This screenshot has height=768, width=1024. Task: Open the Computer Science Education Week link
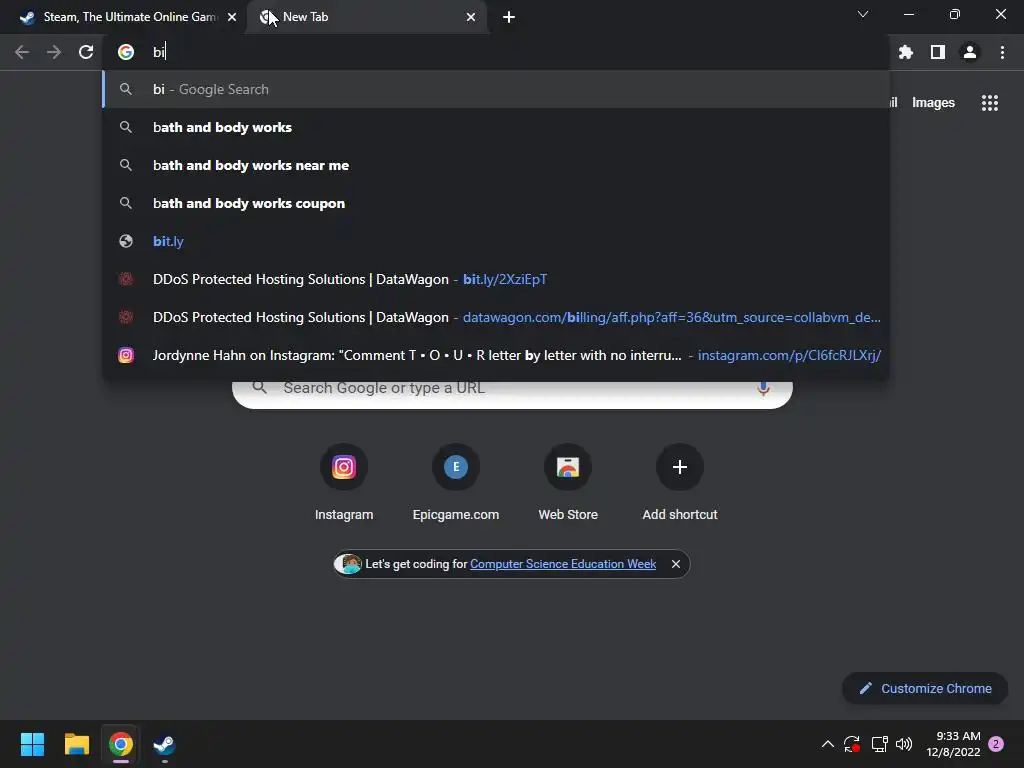pos(562,564)
